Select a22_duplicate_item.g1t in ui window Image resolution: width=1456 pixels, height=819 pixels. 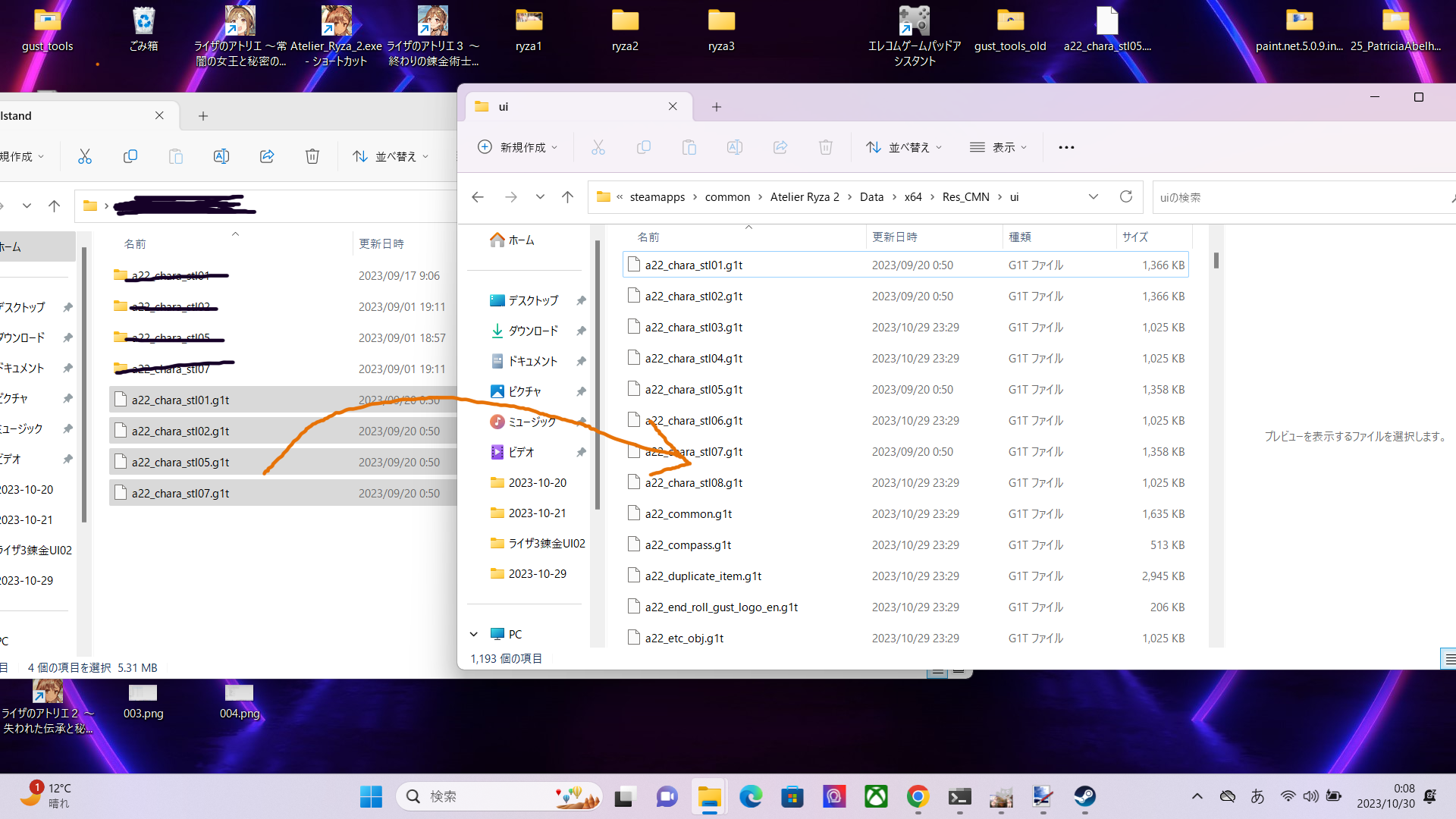[x=905, y=576]
